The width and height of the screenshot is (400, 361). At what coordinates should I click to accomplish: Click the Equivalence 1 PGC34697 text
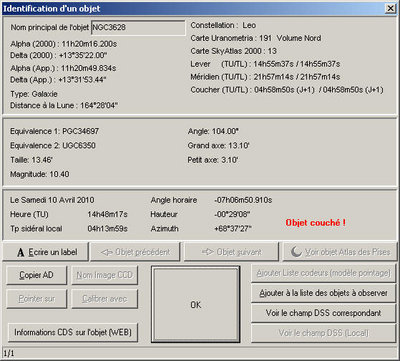[54, 131]
